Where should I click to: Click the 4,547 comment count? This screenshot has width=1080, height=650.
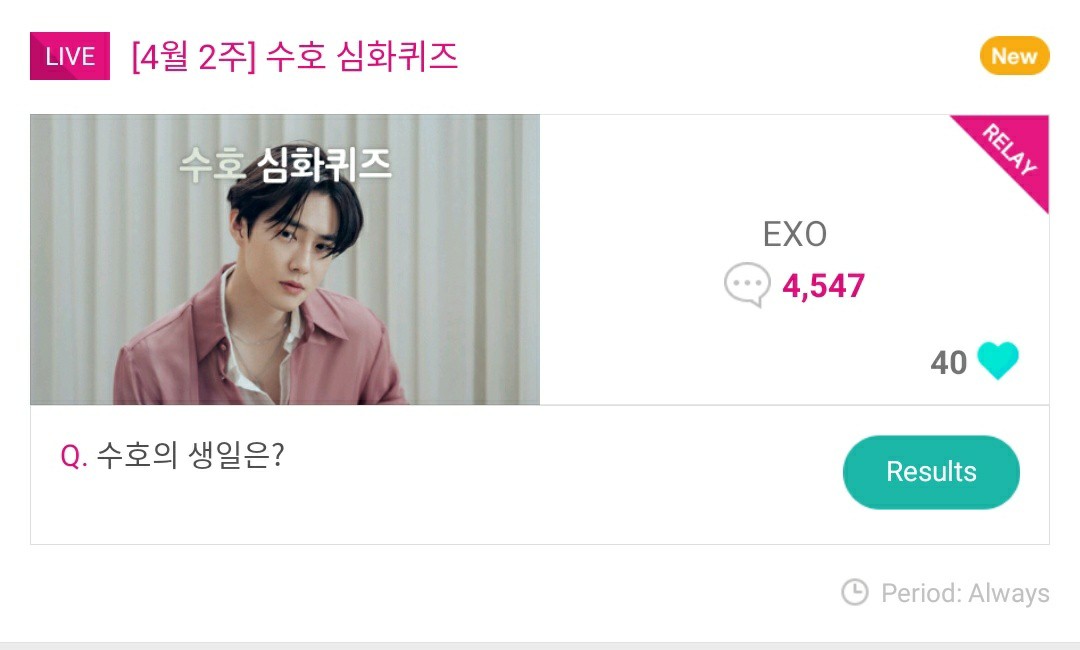coord(823,287)
